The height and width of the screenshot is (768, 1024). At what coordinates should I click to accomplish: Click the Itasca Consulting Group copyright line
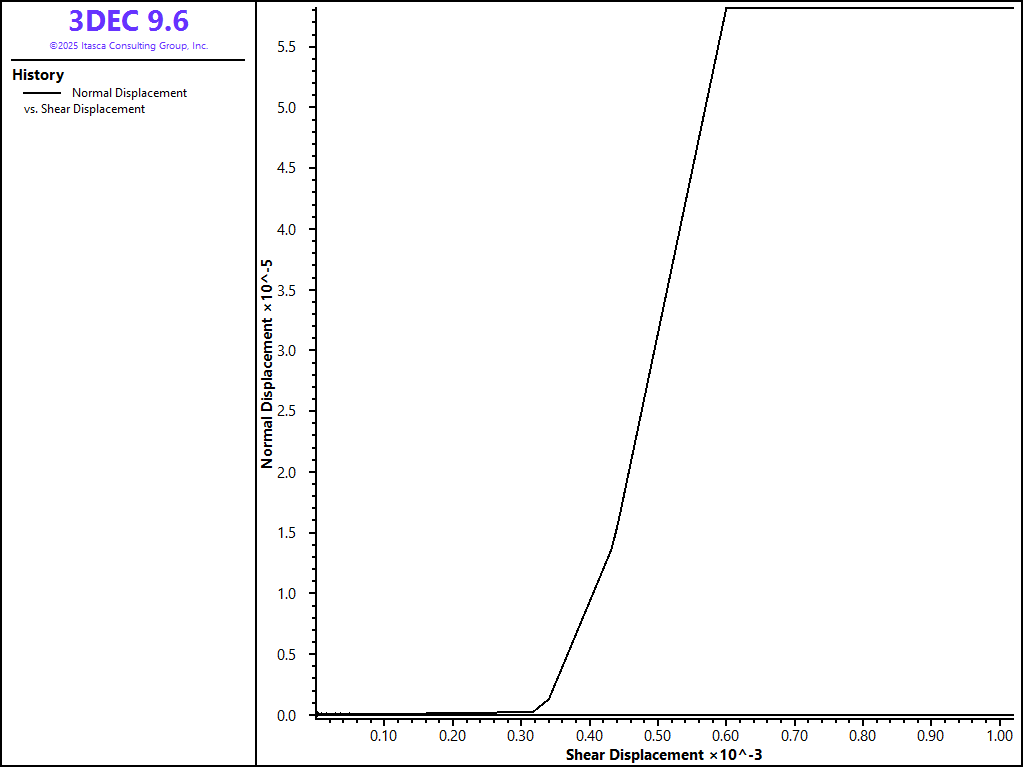coord(128,46)
